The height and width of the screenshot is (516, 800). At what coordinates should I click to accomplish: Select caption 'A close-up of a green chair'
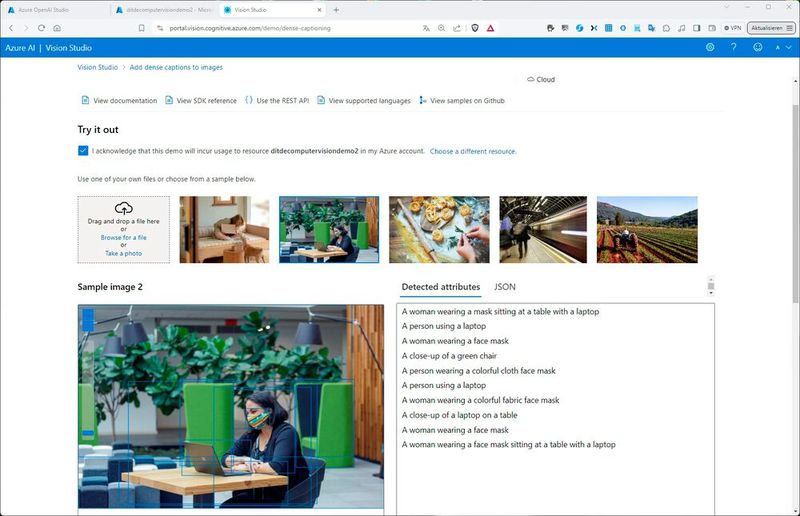[x=449, y=356]
